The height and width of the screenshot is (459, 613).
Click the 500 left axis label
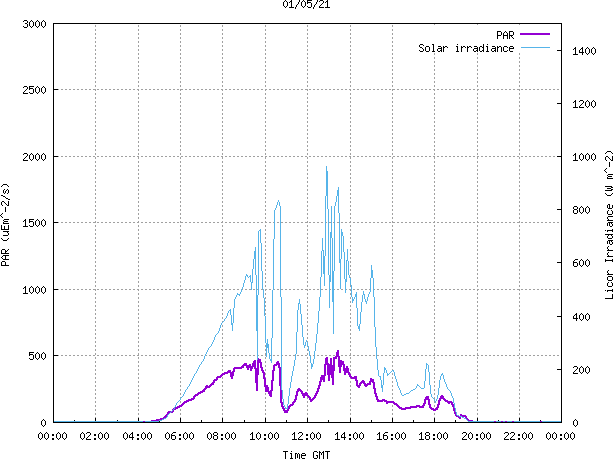tap(38, 356)
